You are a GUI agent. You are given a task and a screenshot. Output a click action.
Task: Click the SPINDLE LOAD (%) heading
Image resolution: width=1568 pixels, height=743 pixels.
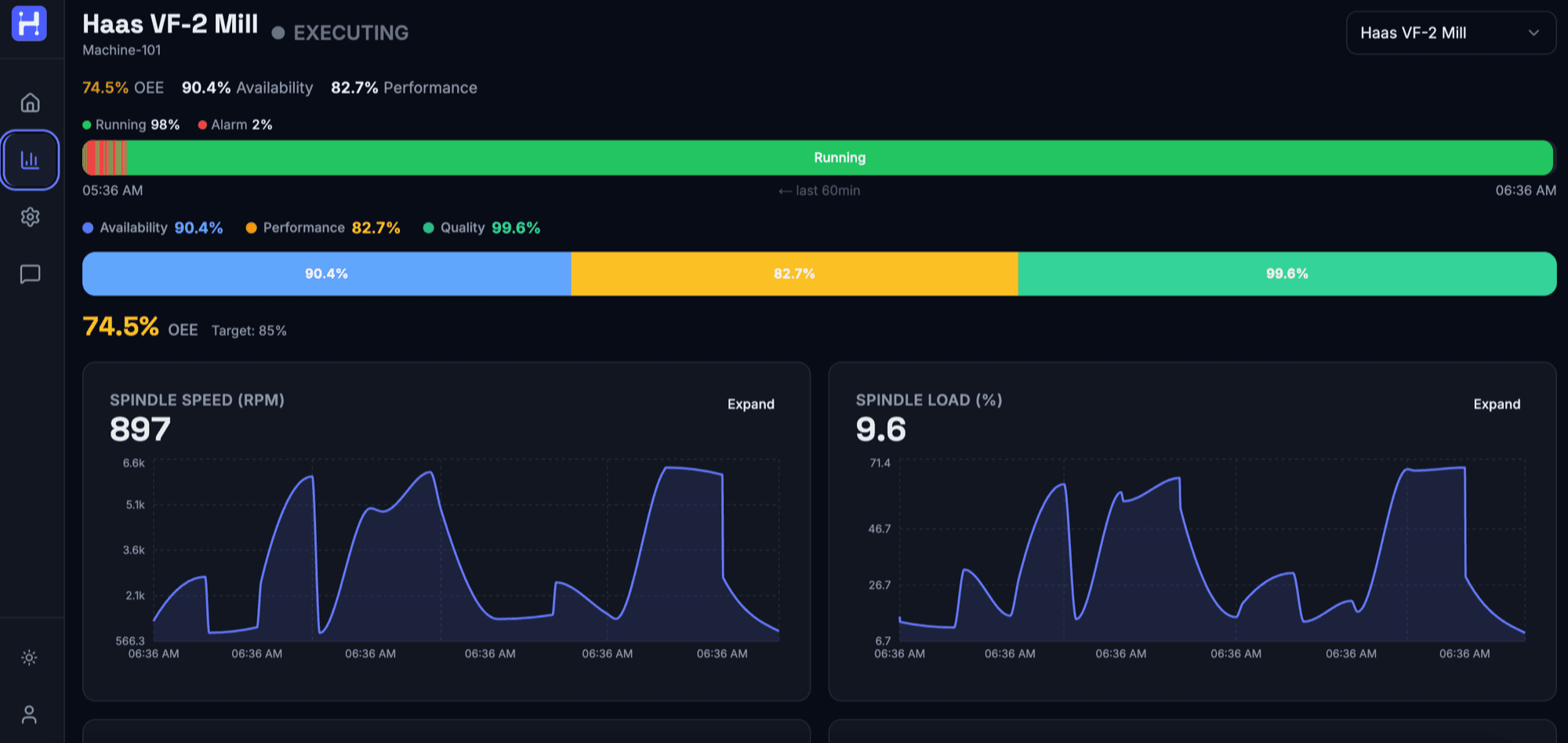coord(929,400)
